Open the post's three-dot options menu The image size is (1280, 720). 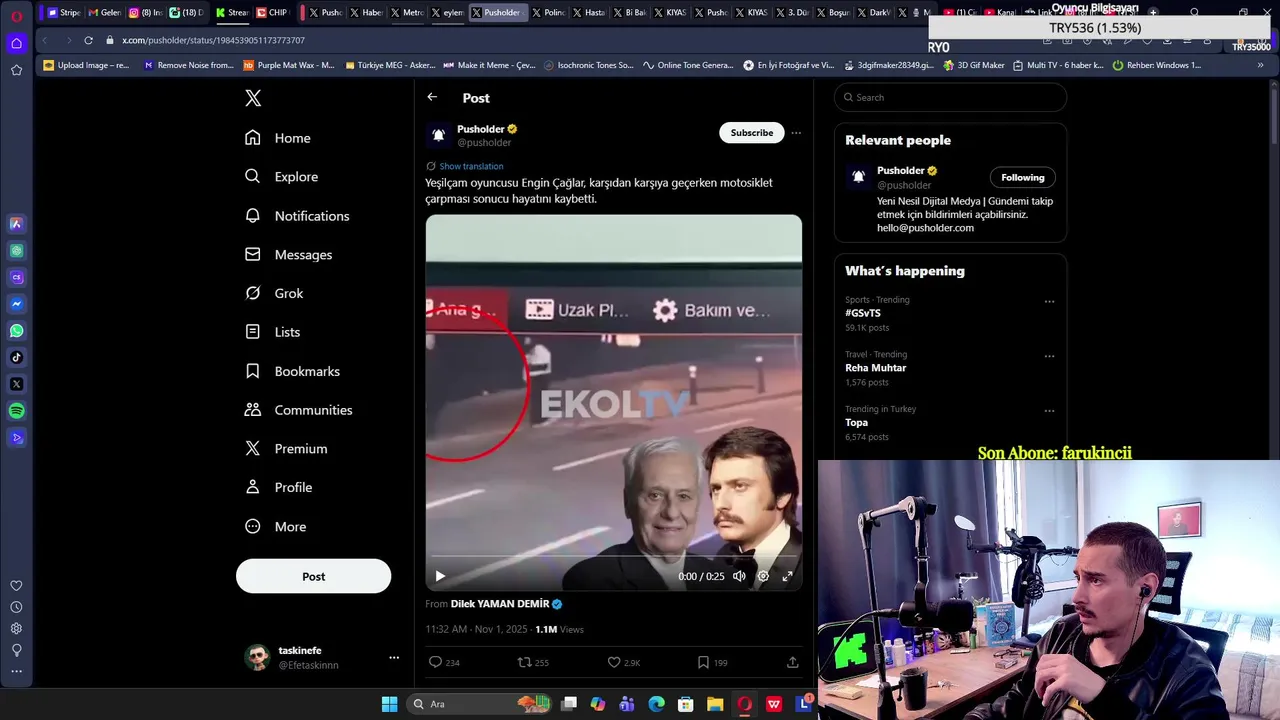pos(796,133)
